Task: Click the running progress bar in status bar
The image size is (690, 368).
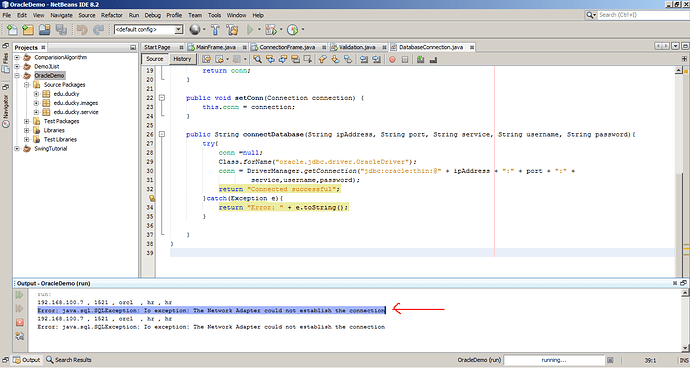Action: (554, 360)
